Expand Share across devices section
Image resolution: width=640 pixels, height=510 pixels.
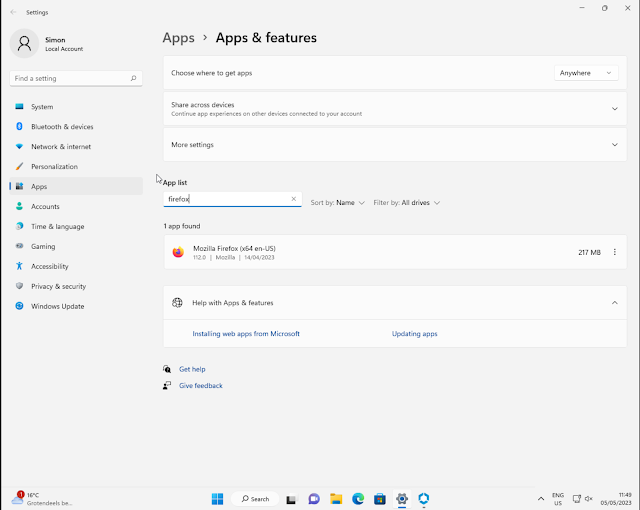tap(395, 109)
